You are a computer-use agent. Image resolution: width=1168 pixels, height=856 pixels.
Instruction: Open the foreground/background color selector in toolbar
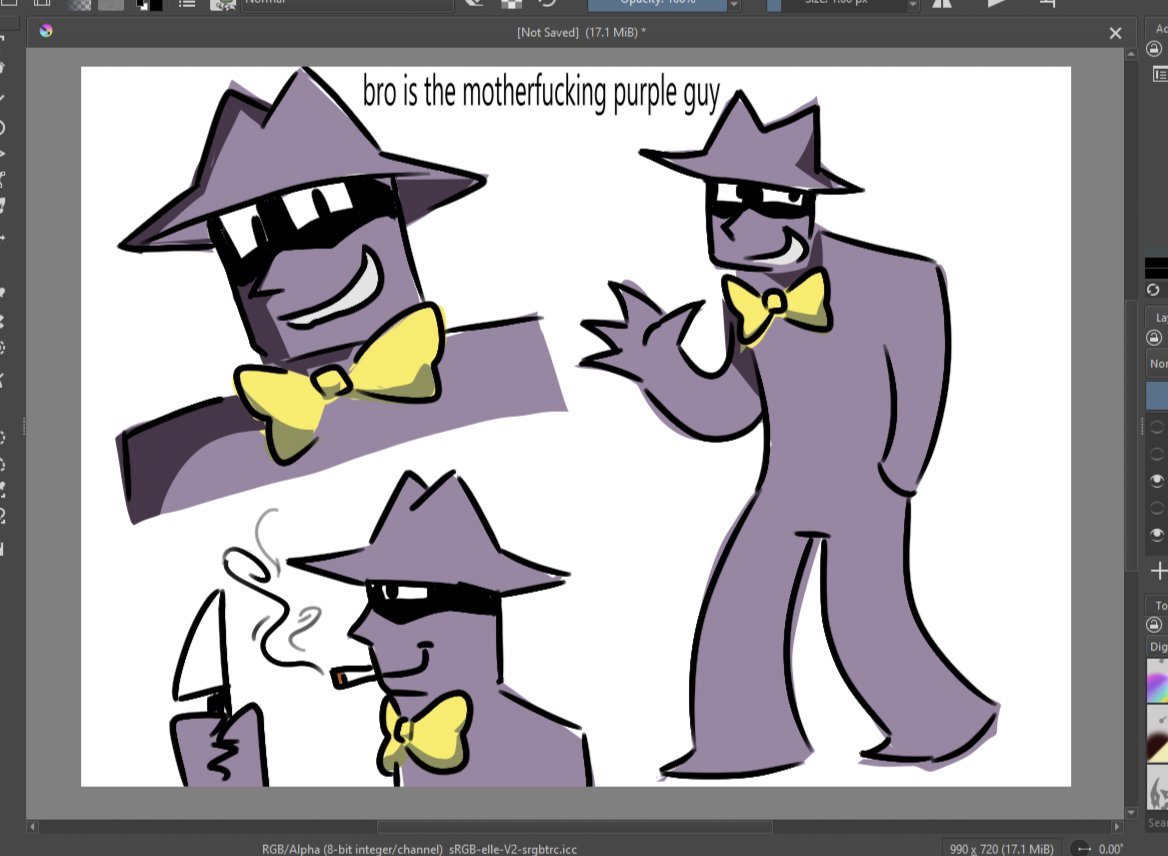pyautogui.click(x=149, y=4)
